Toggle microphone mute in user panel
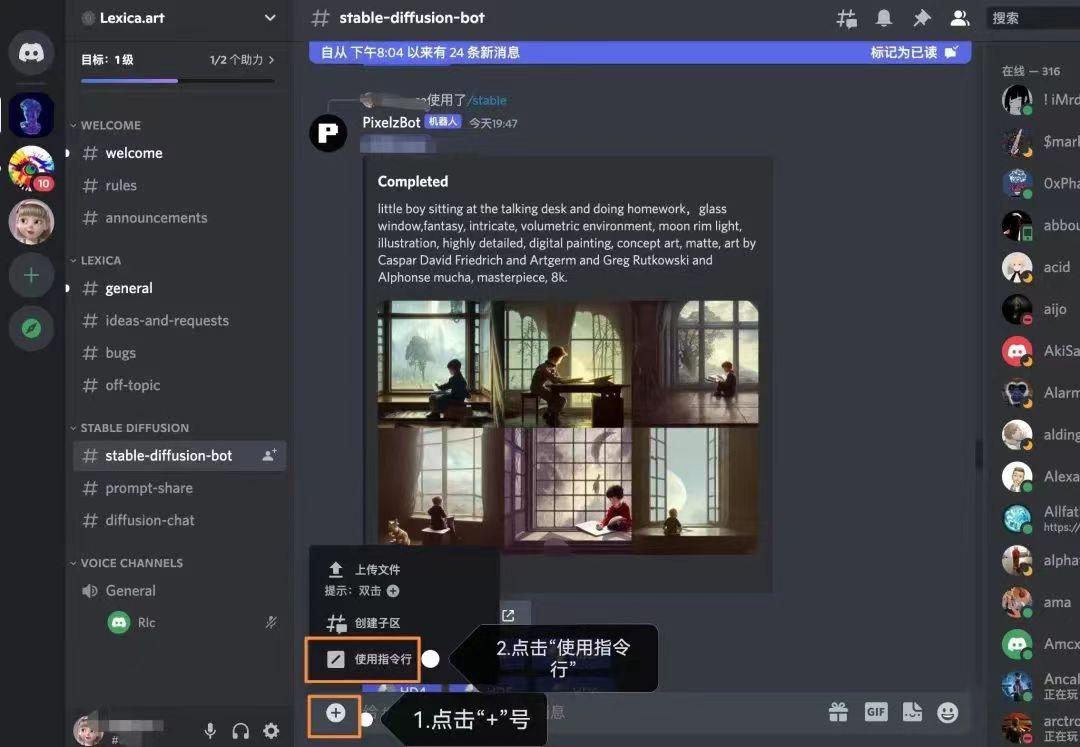This screenshot has height=747, width=1080. coord(210,730)
